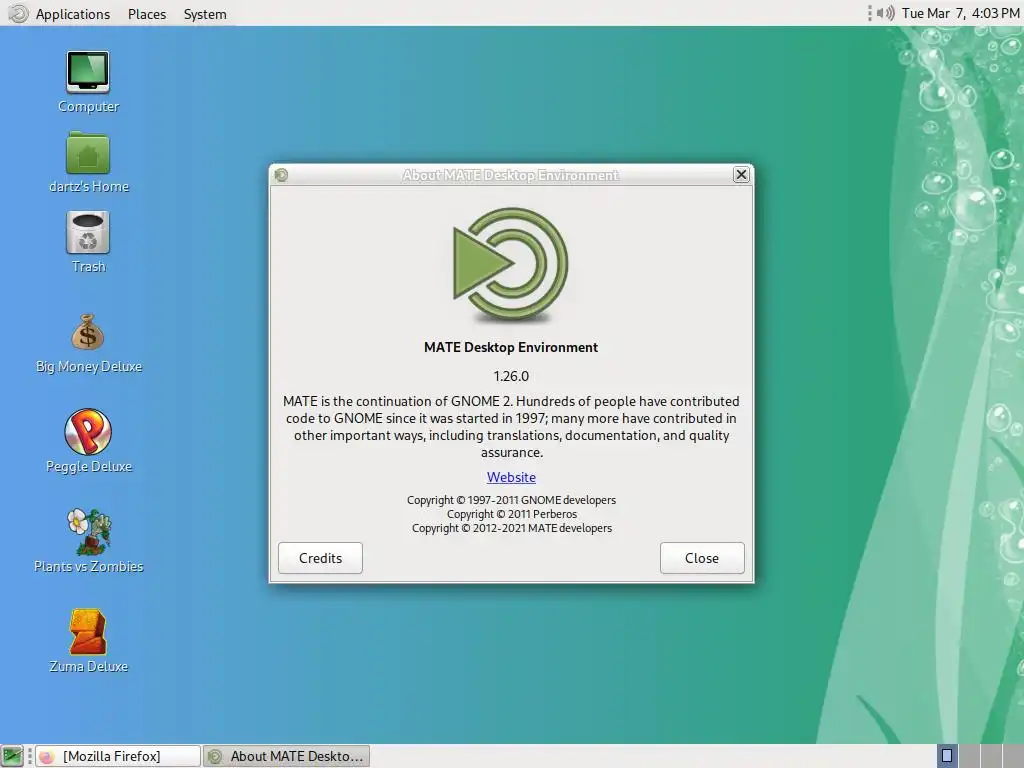Click the clock showing Tue Mar 7
The width and height of the screenshot is (1024, 768).
tap(961, 13)
